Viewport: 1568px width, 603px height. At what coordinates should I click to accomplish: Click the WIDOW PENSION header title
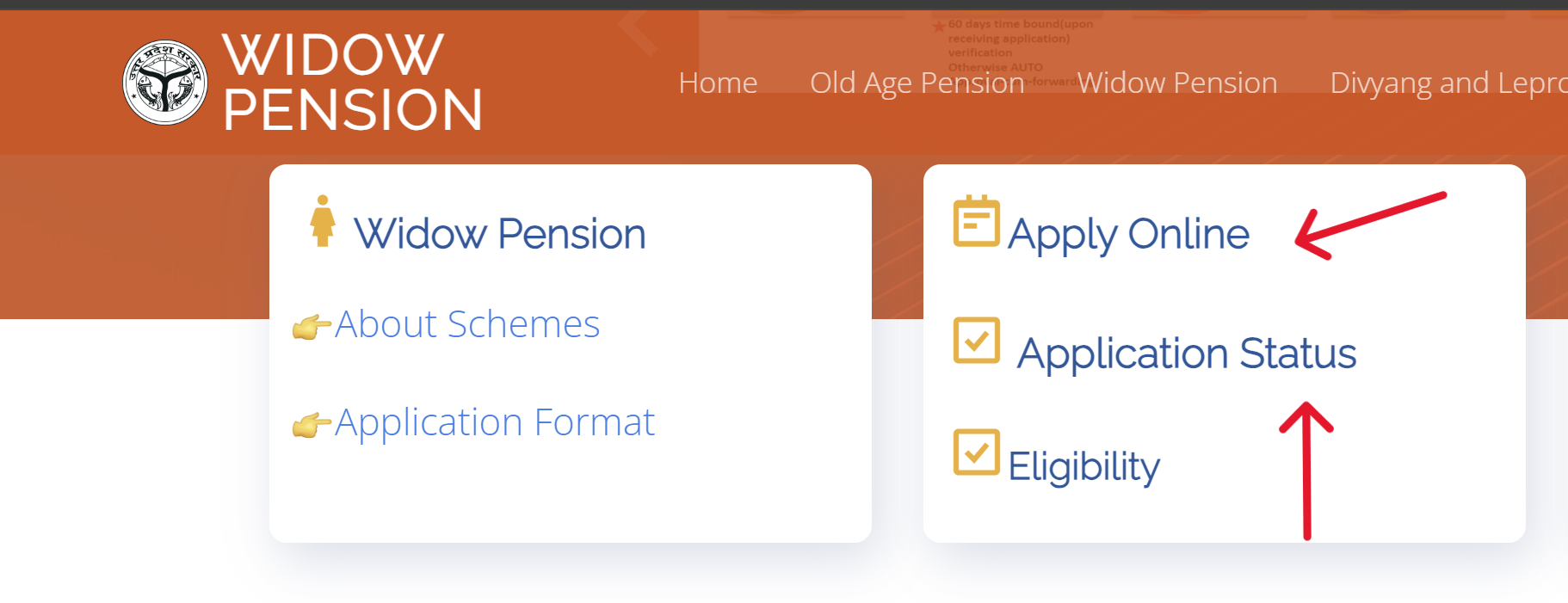(x=349, y=82)
